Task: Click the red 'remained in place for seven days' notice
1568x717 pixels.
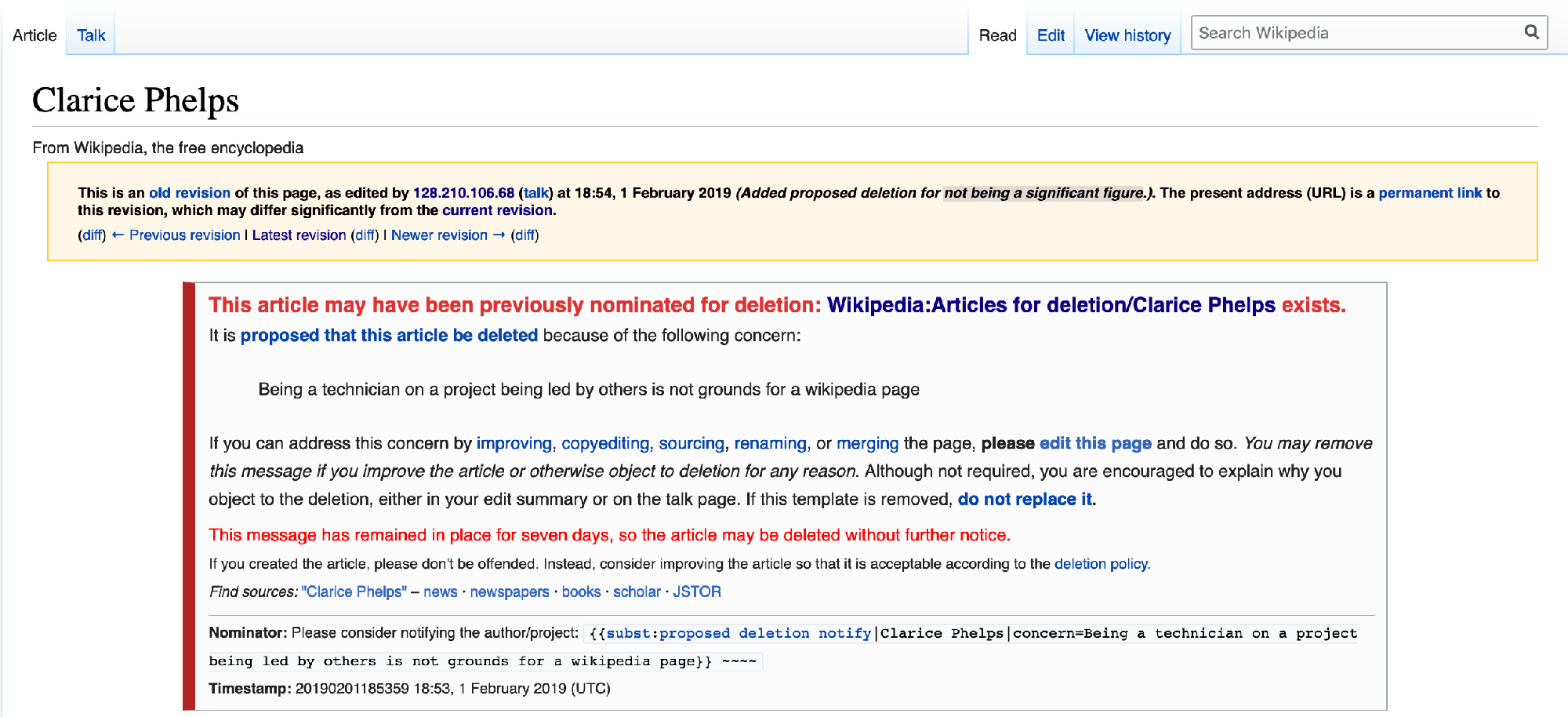Action: pos(609,535)
